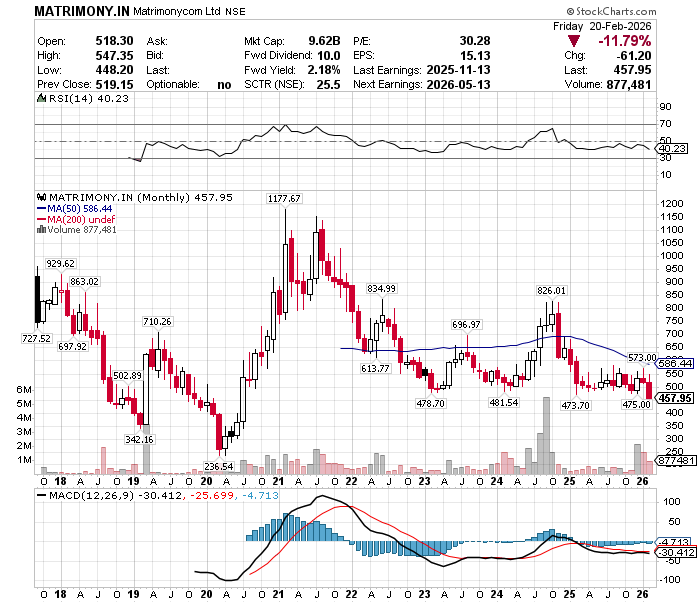Click the boxed RSI value 40.23 on axis
Screen dimensions: 700x603
point(673,149)
